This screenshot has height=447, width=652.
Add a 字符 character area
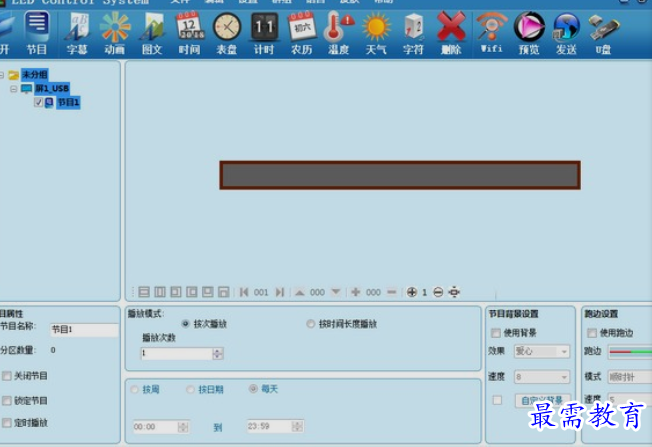(413, 33)
